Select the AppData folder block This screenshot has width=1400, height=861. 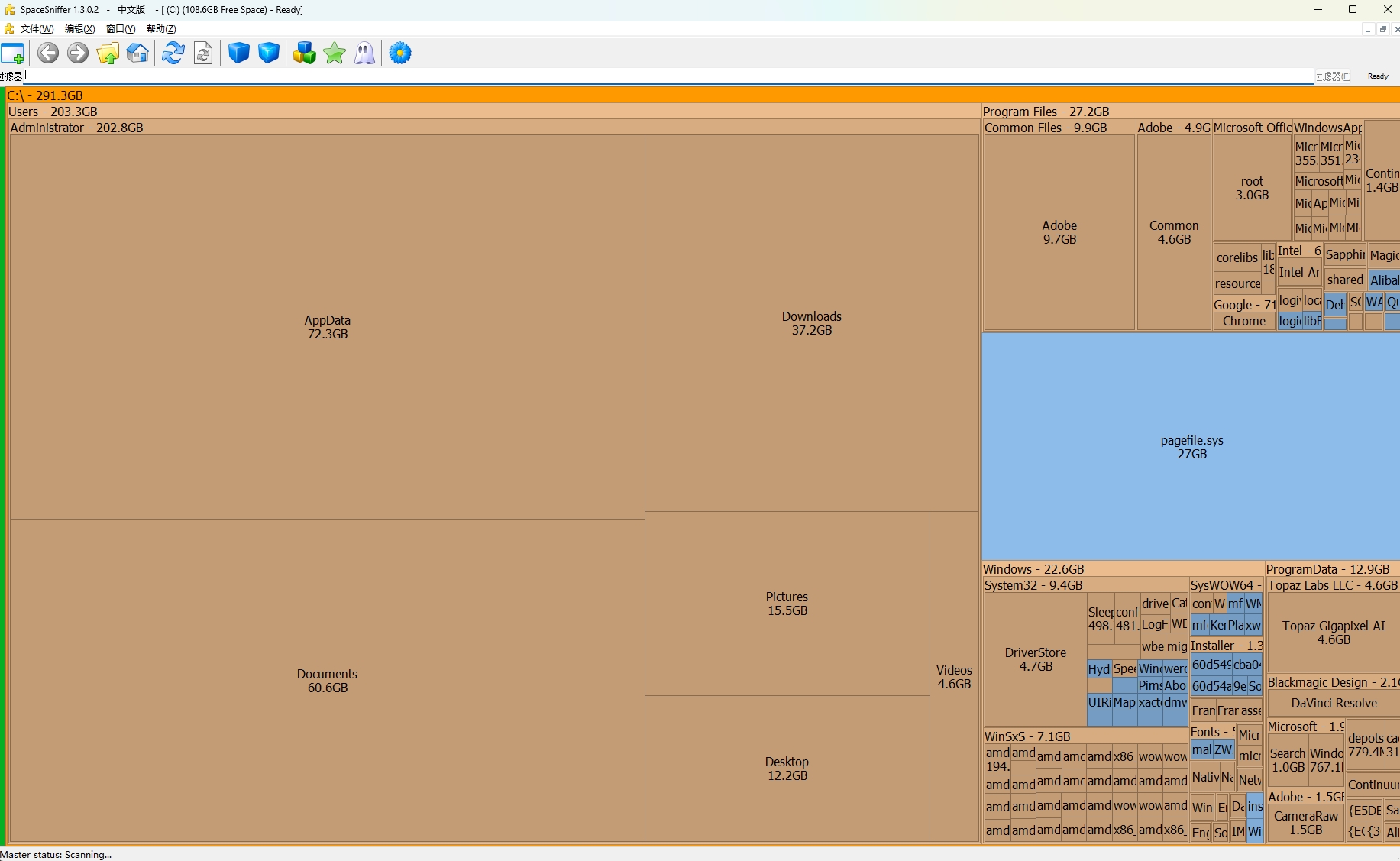point(327,327)
